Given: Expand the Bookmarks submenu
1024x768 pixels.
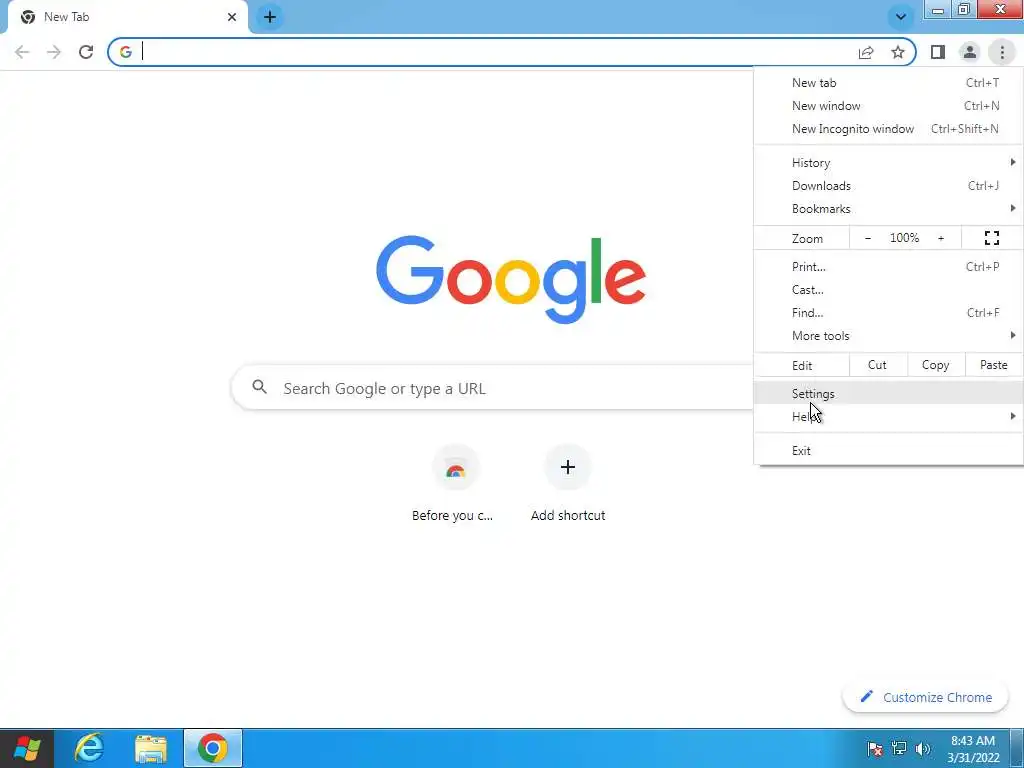Looking at the screenshot, I should click(x=888, y=209).
